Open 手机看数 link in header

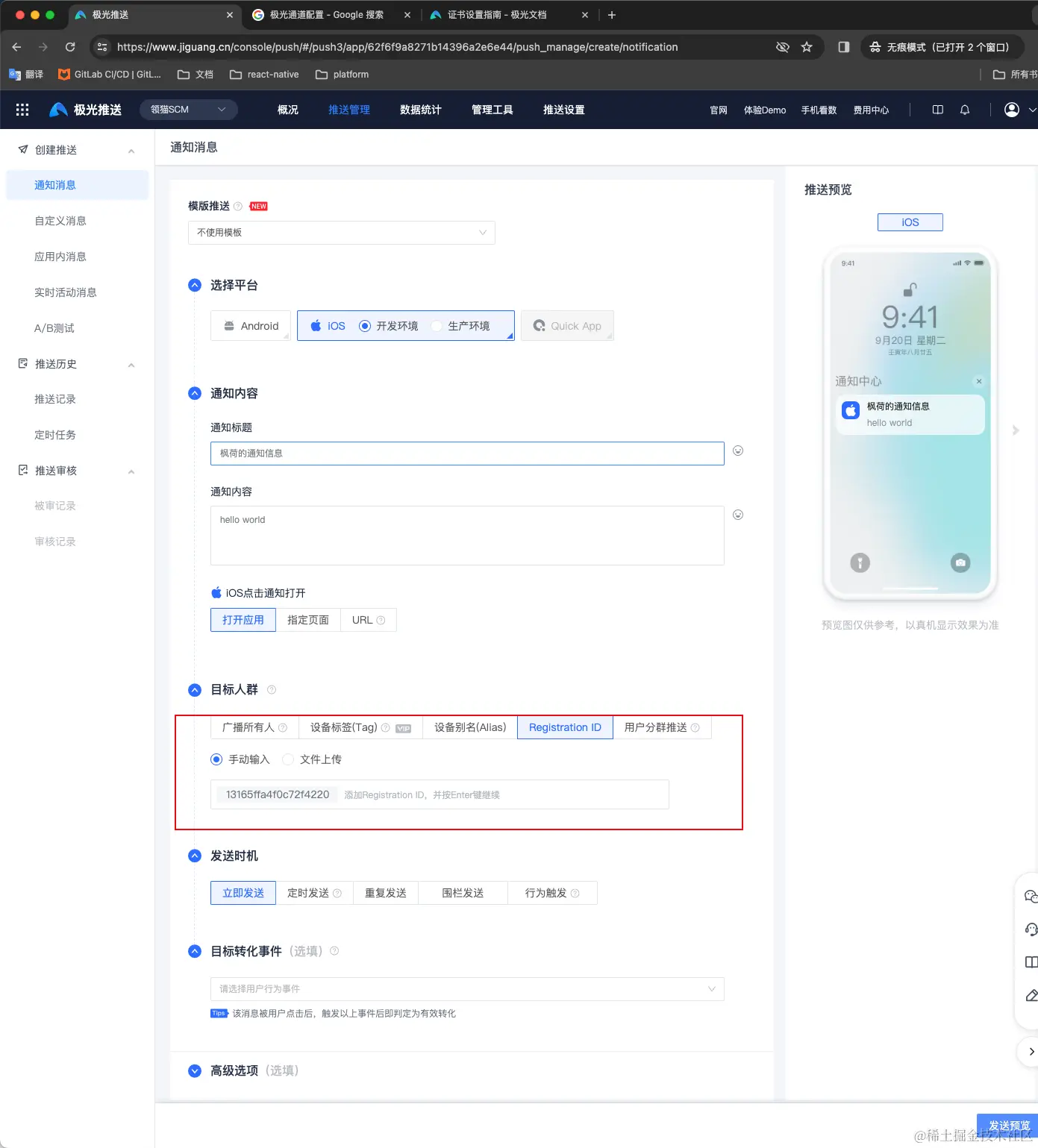click(x=819, y=110)
